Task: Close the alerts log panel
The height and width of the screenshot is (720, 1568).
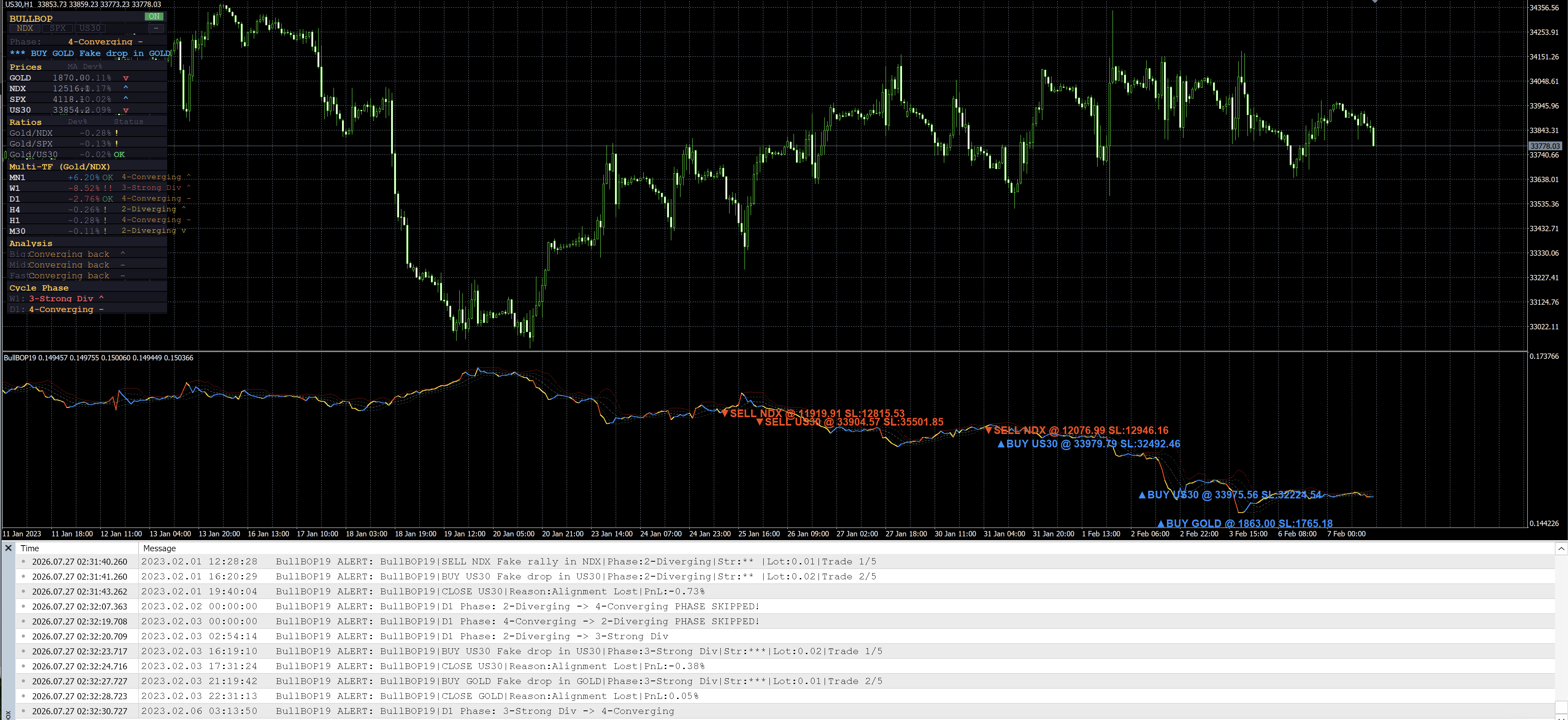Action: (x=8, y=548)
